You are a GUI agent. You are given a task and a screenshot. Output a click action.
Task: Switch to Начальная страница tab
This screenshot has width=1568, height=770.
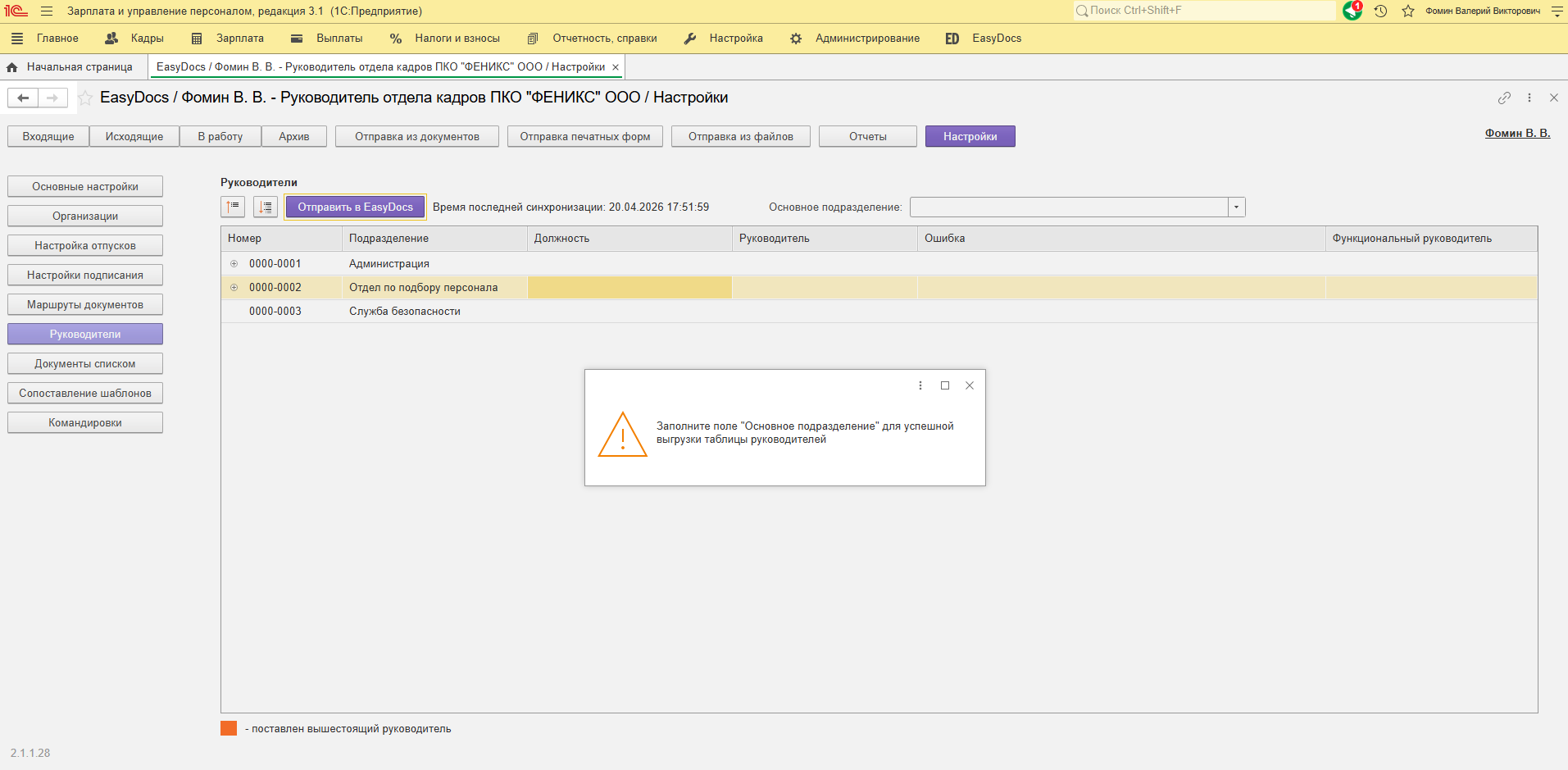pos(80,67)
